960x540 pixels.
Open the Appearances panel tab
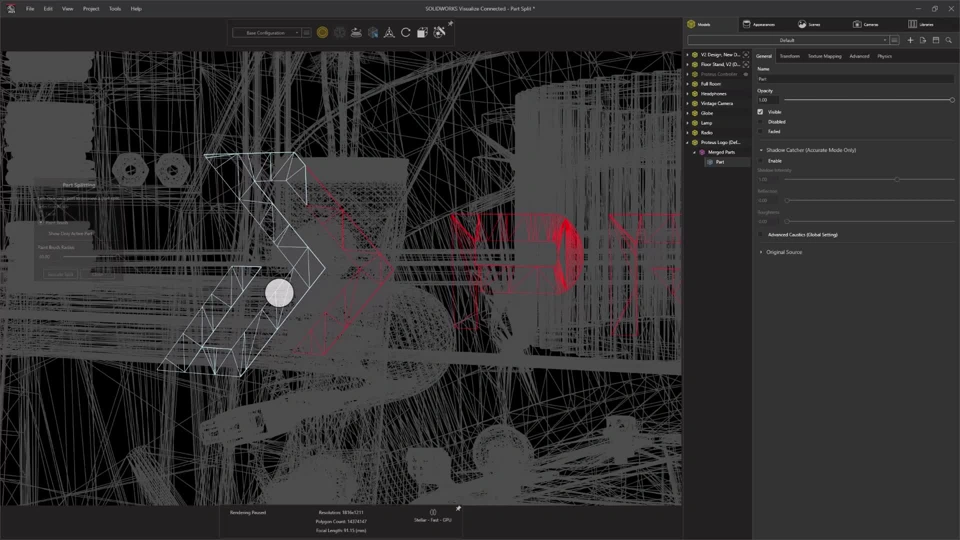click(758, 24)
